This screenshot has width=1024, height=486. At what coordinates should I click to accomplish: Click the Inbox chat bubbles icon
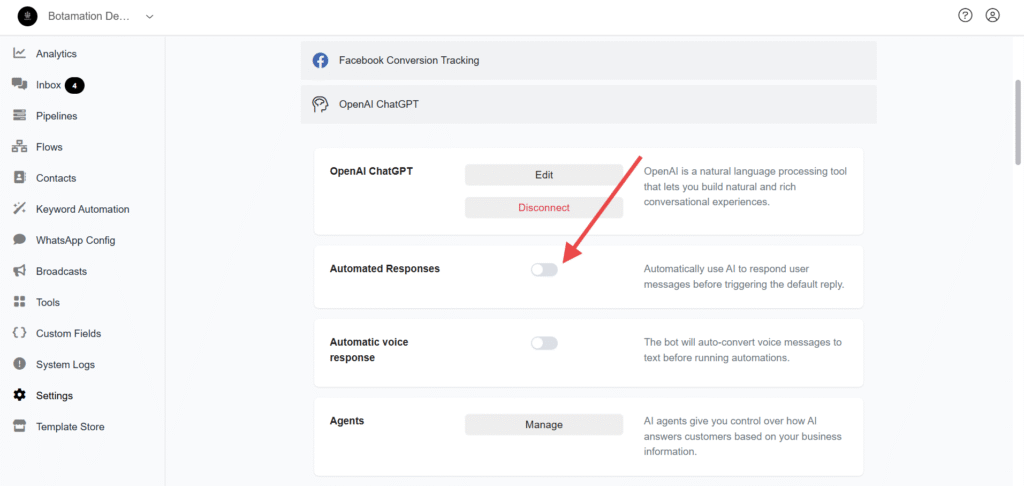click(20, 84)
